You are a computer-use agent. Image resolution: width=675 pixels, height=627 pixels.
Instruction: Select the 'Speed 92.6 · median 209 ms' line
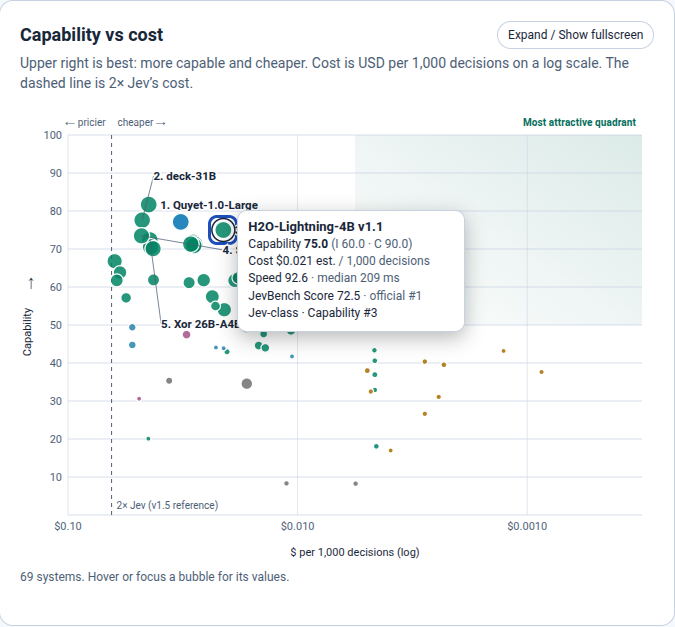point(324,278)
